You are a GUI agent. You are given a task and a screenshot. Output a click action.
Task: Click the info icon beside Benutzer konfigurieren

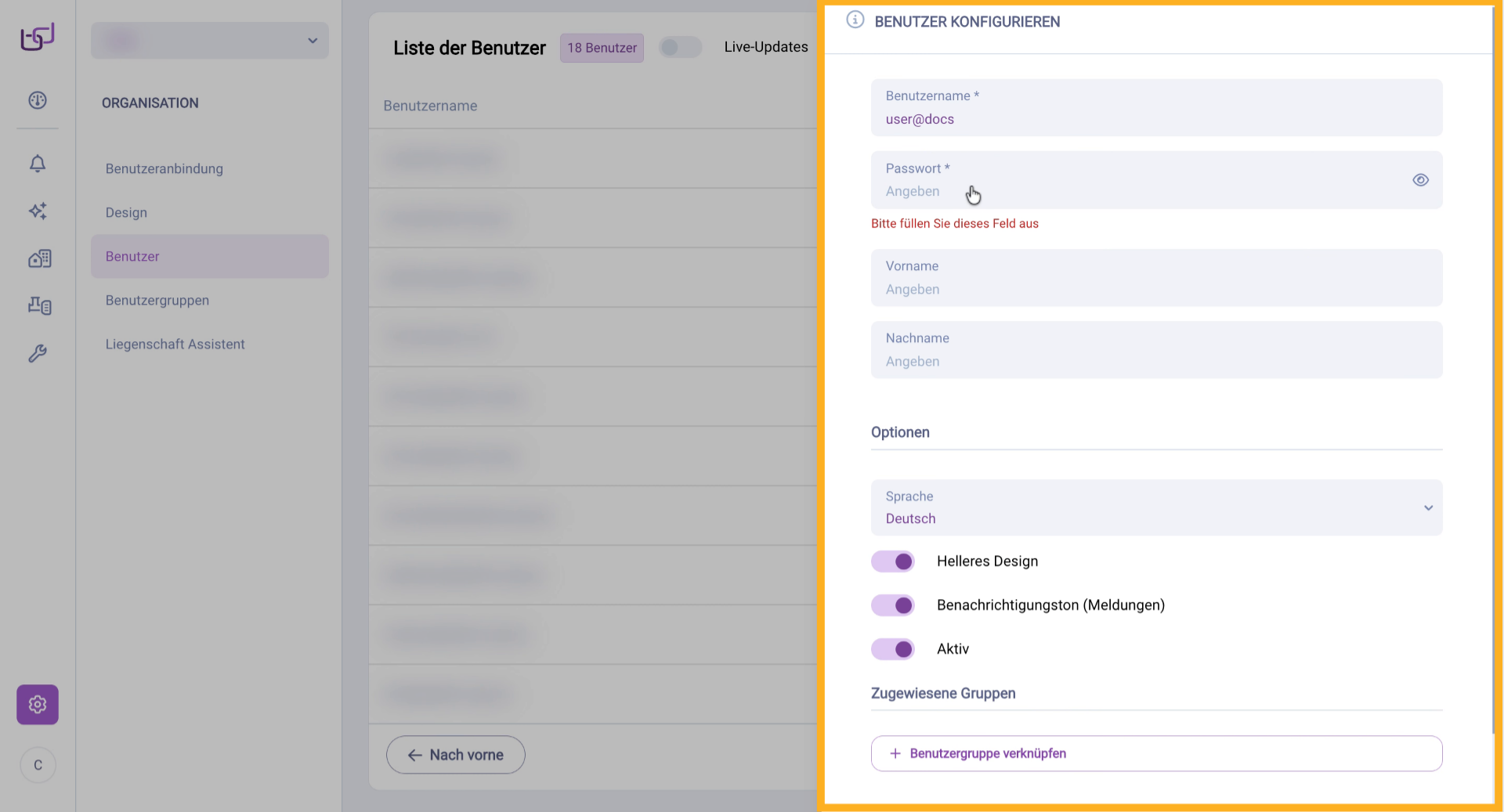pos(855,20)
